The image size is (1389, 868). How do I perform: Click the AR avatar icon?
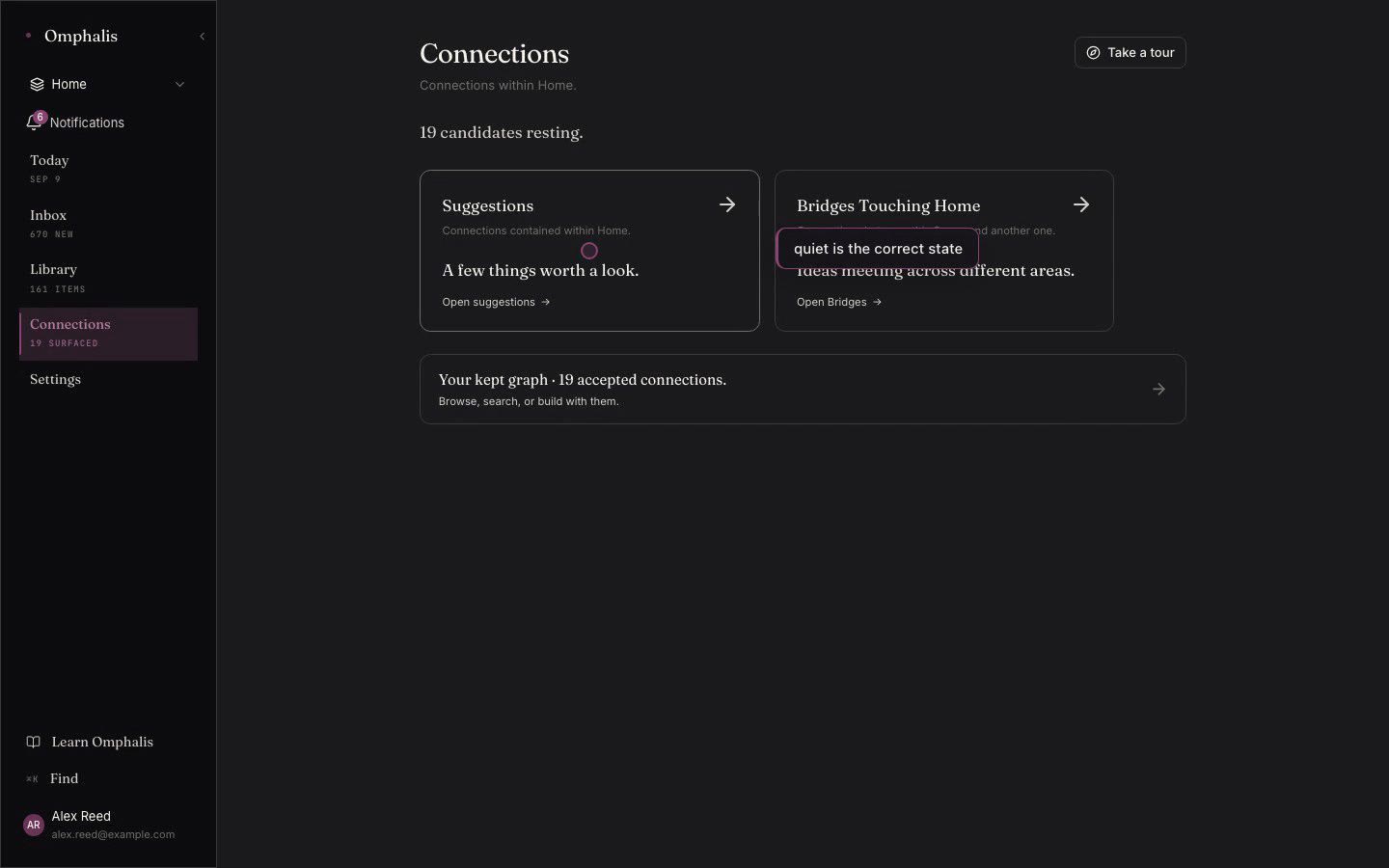tap(34, 825)
